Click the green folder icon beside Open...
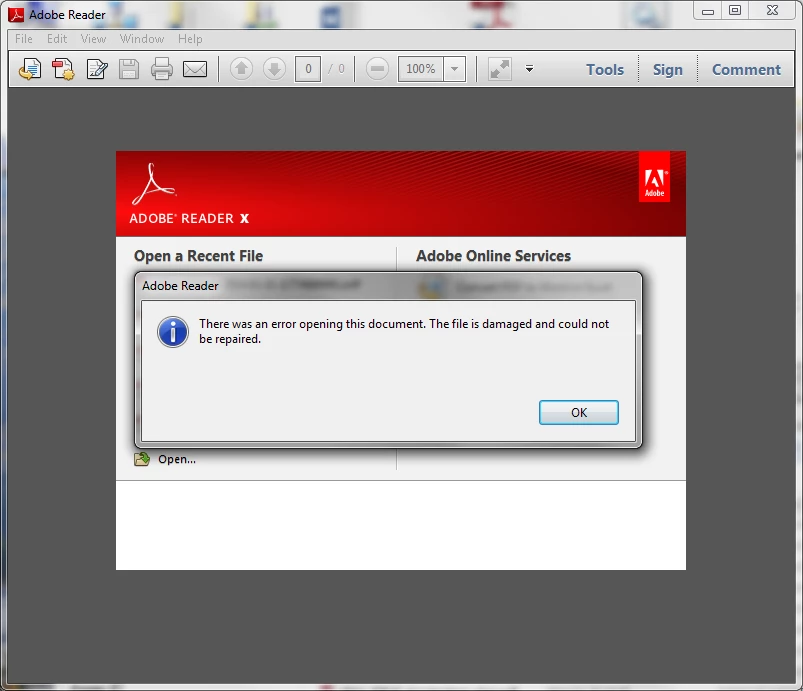 (142, 459)
